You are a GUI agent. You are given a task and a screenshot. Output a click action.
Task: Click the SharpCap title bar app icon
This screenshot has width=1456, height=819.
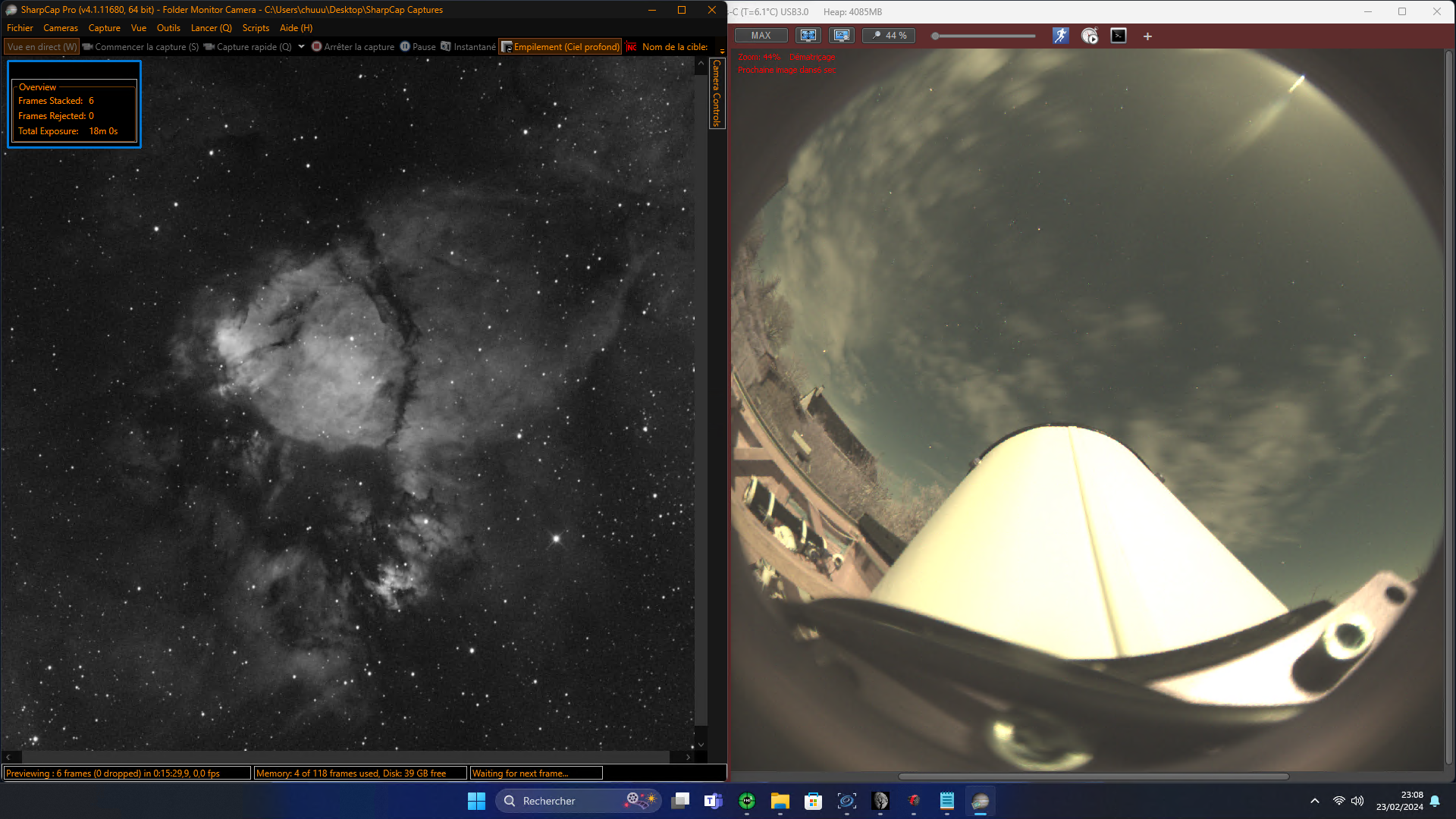[11, 10]
